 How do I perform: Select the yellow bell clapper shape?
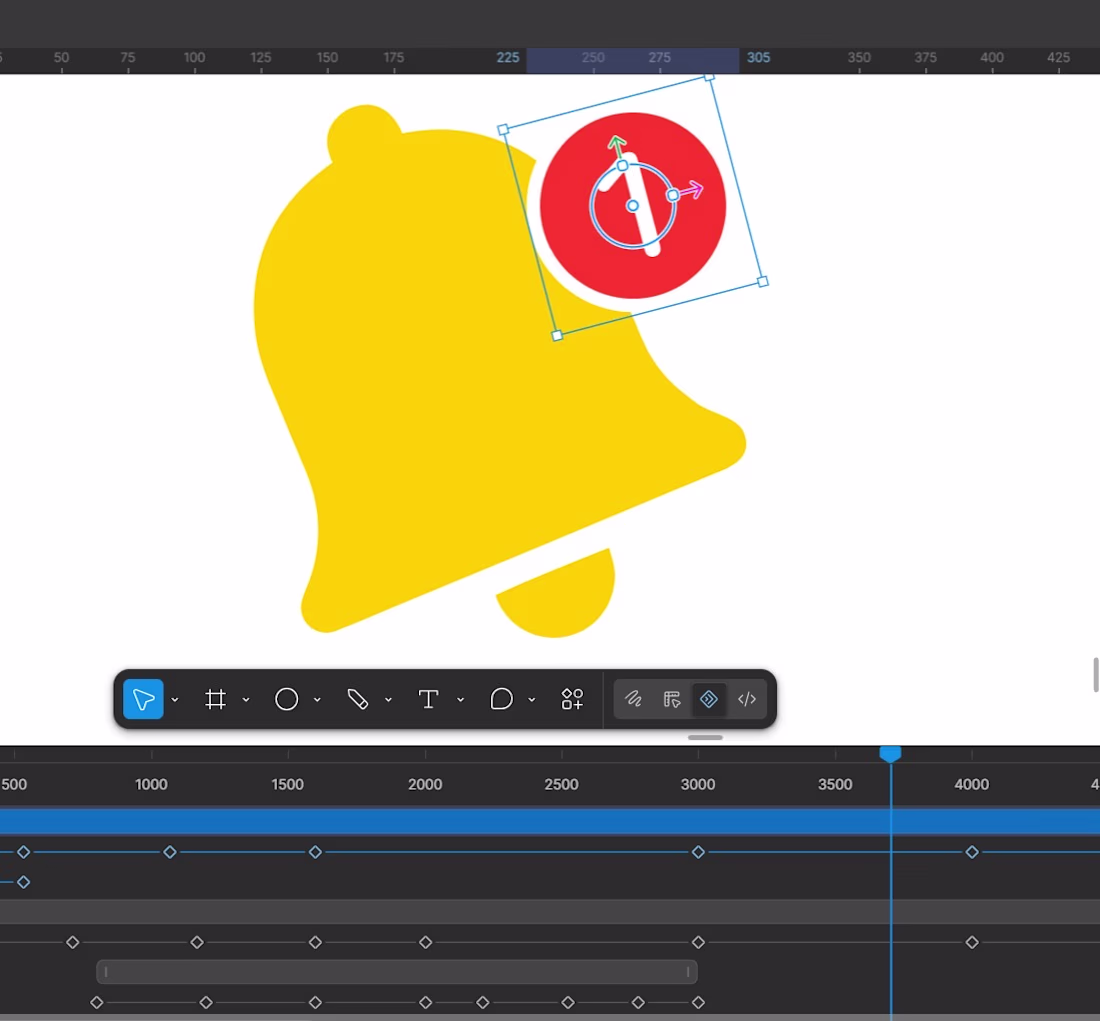coord(561,596)
